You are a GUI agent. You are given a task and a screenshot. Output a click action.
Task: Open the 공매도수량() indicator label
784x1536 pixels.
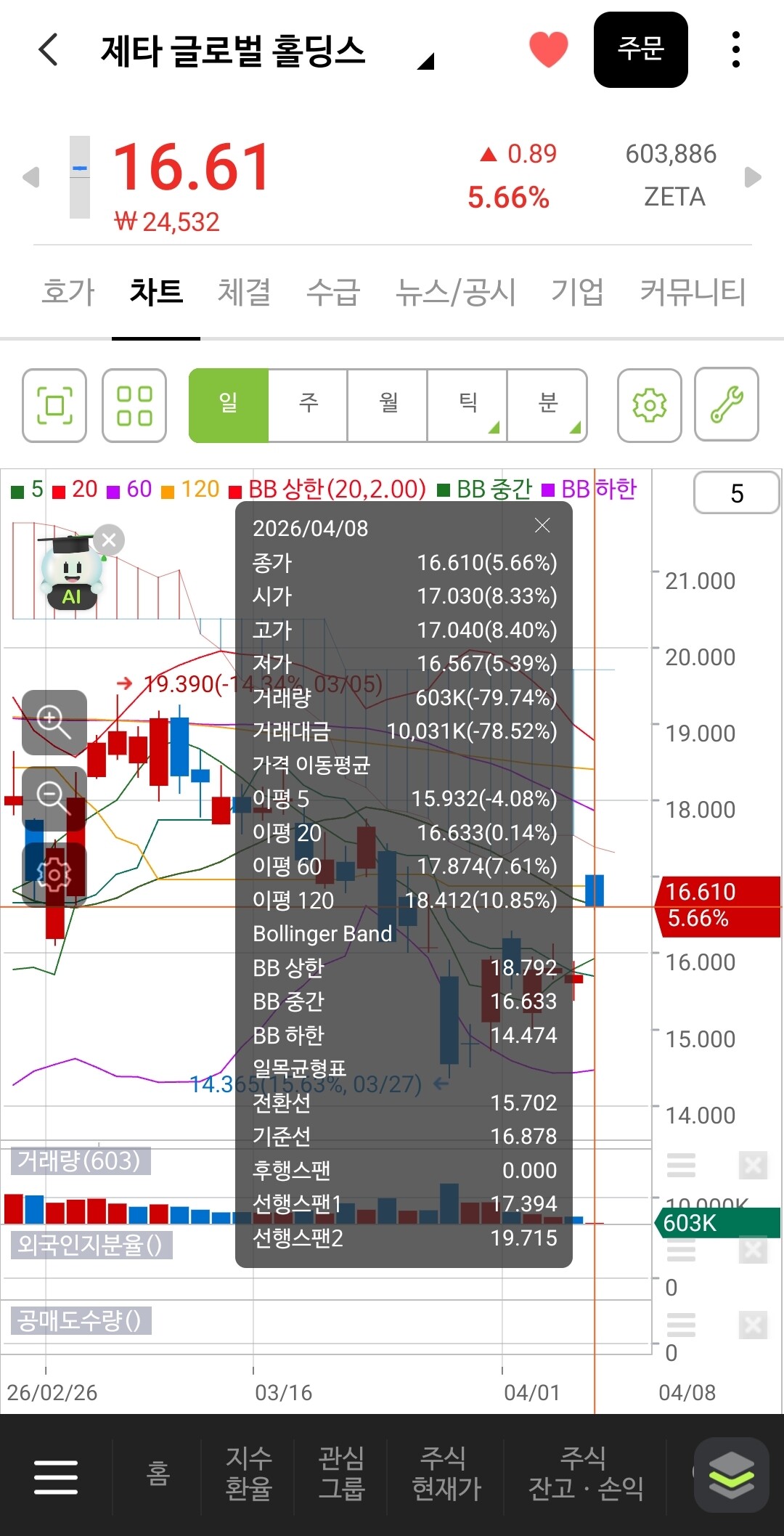point(81,1320)
